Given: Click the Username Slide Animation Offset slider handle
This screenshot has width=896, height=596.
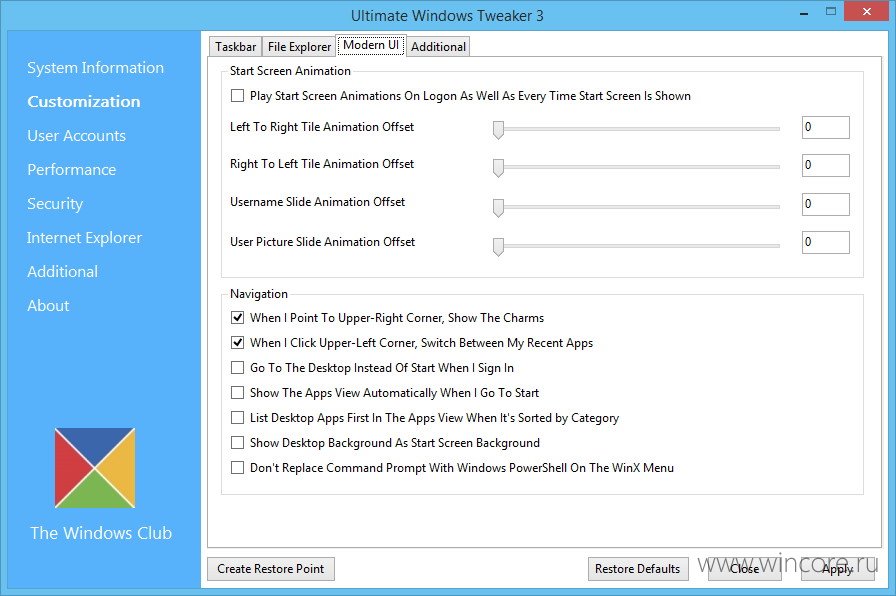Looking at the screenshot, I should point(498,207).
